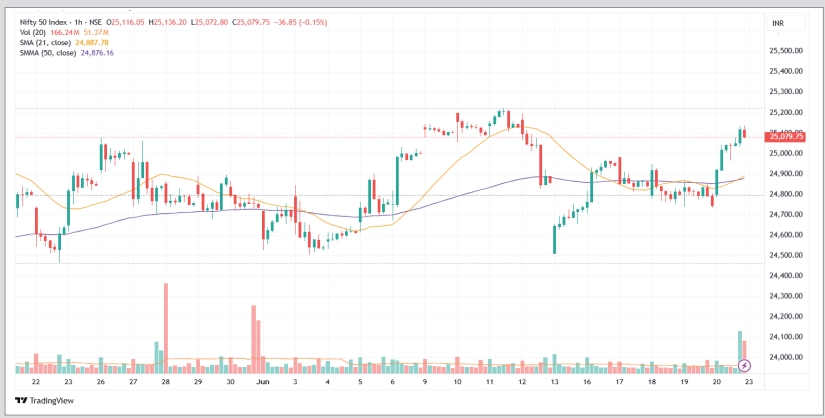Select the Nifty 50 Index 1h NSE title
825x418 pixels.
click(60, 23)
